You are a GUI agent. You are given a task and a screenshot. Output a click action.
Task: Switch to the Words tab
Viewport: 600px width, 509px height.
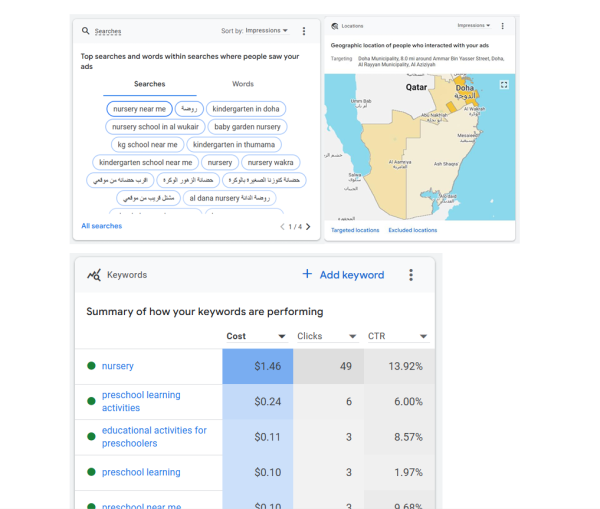[x=243, y=84]
